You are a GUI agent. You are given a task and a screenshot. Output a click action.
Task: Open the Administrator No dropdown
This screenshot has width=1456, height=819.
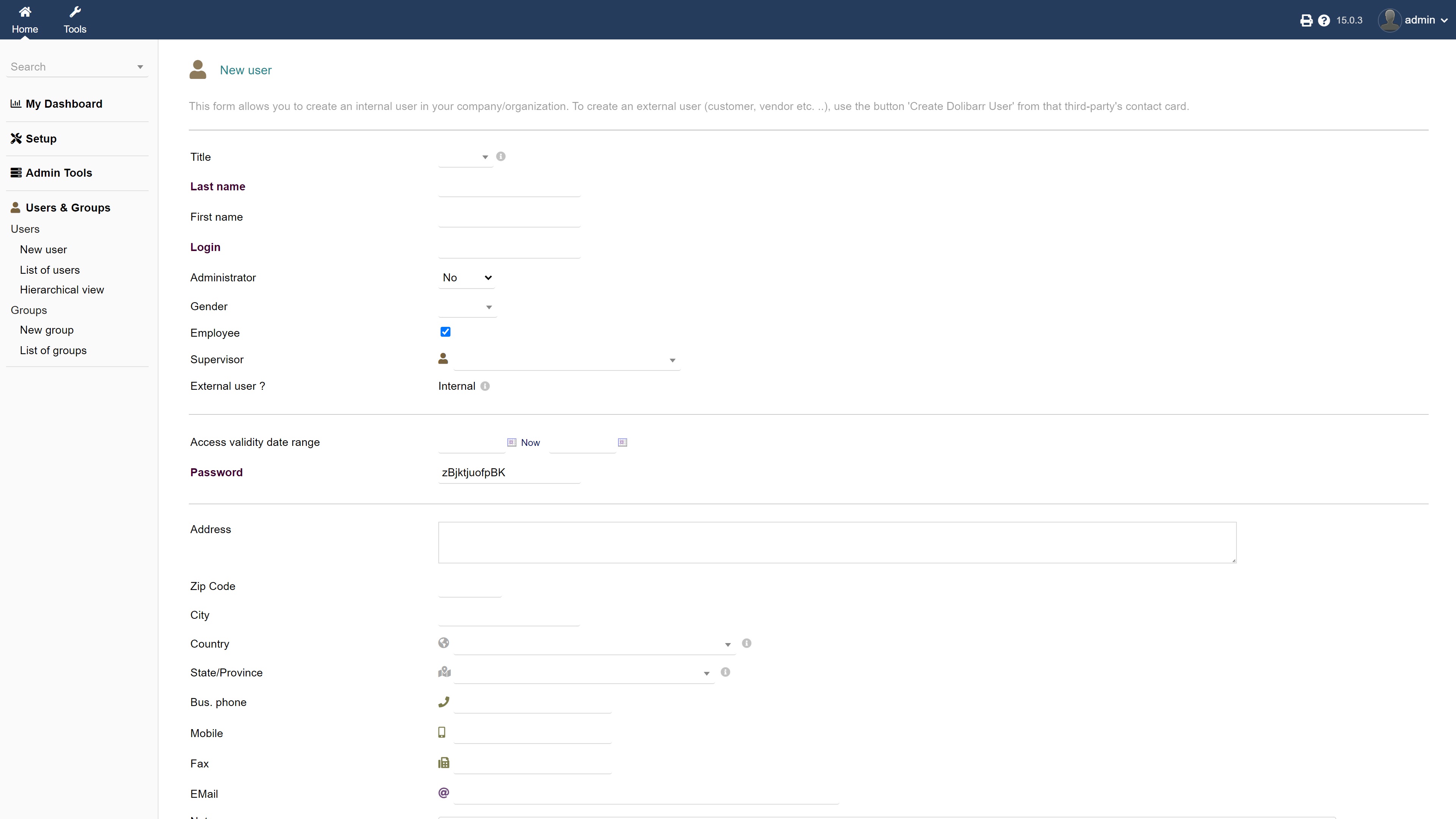coord(466,278)
